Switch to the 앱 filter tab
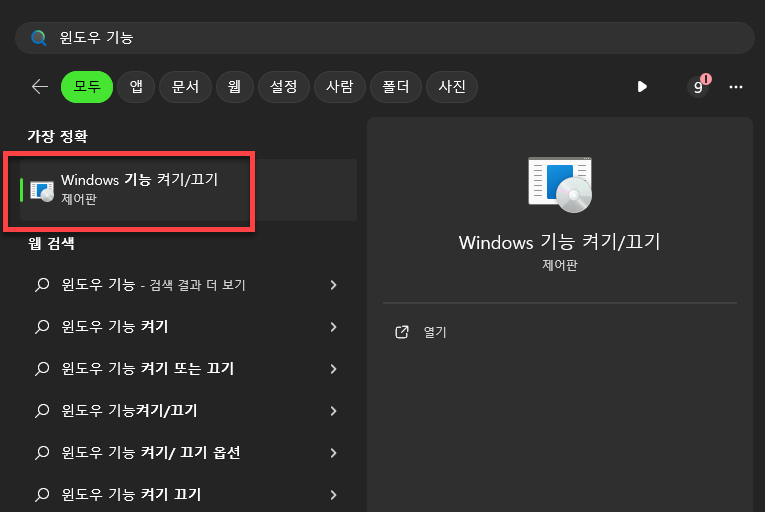This screenshot has height=512, width=765. [x=136, y=87]
